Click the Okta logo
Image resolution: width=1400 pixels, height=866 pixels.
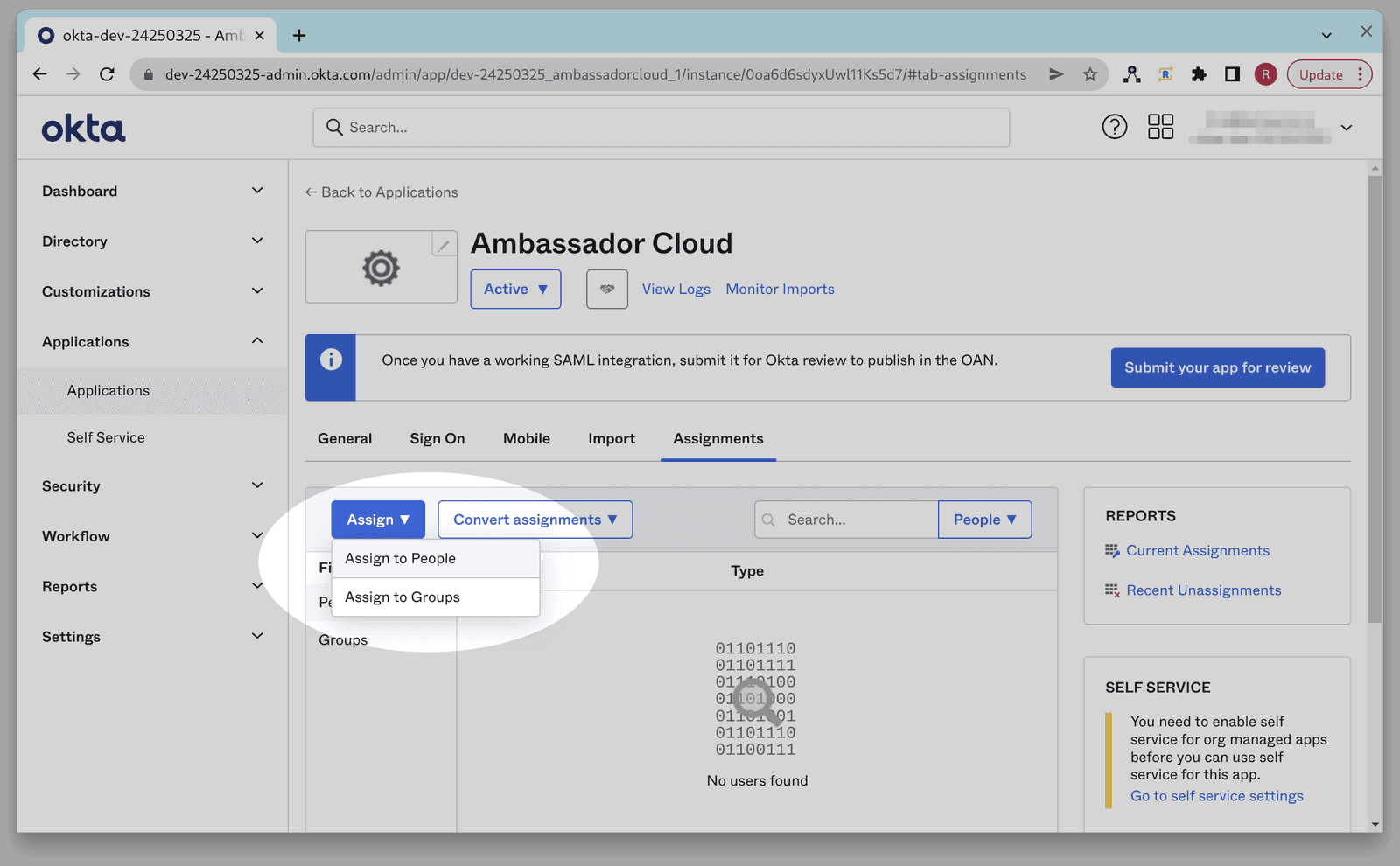pyautogui.click(x=83, y=129)
